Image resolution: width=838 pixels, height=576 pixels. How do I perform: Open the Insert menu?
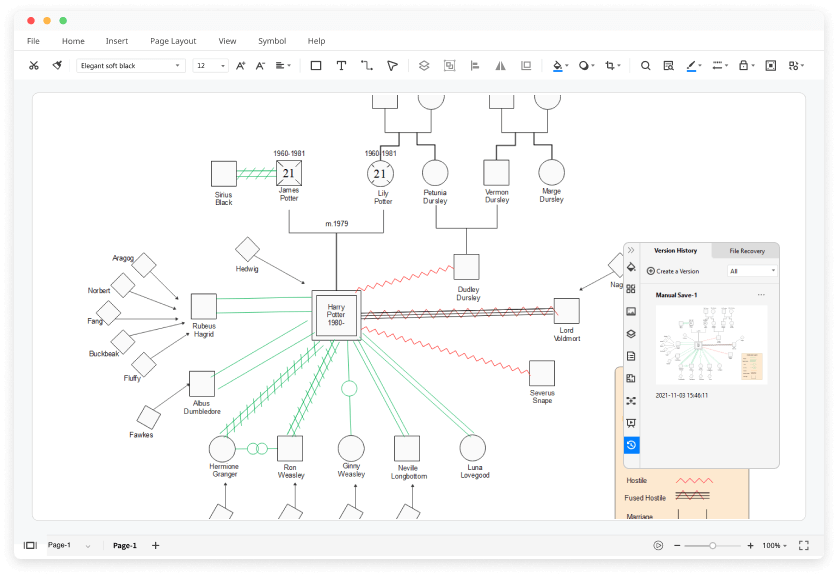click(117, 41)
